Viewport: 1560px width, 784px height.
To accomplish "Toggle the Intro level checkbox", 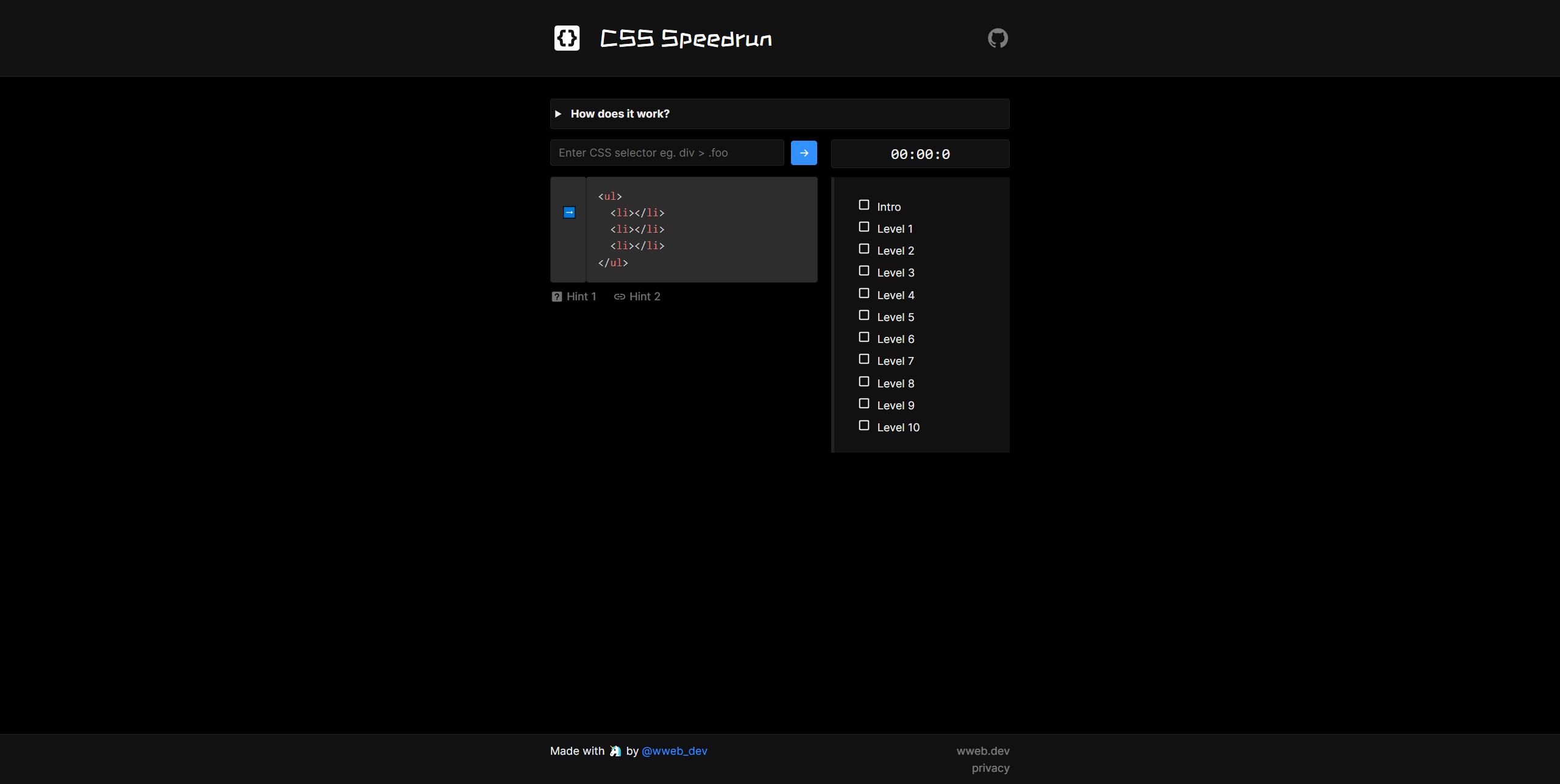I will 864,204.
